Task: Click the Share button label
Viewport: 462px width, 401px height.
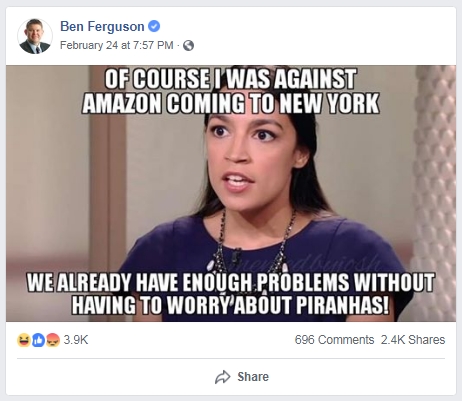Action: tap(253, 377)
